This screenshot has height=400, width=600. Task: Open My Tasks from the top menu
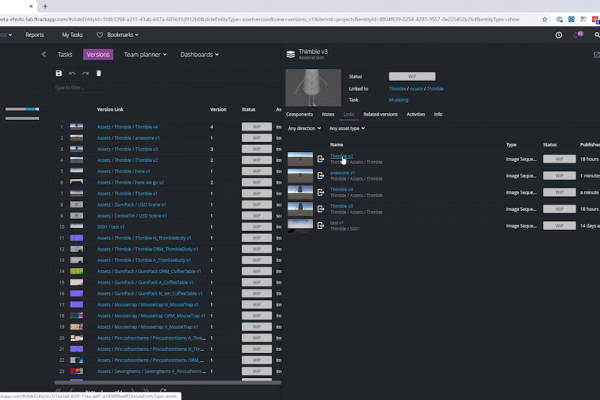(72, 35)
